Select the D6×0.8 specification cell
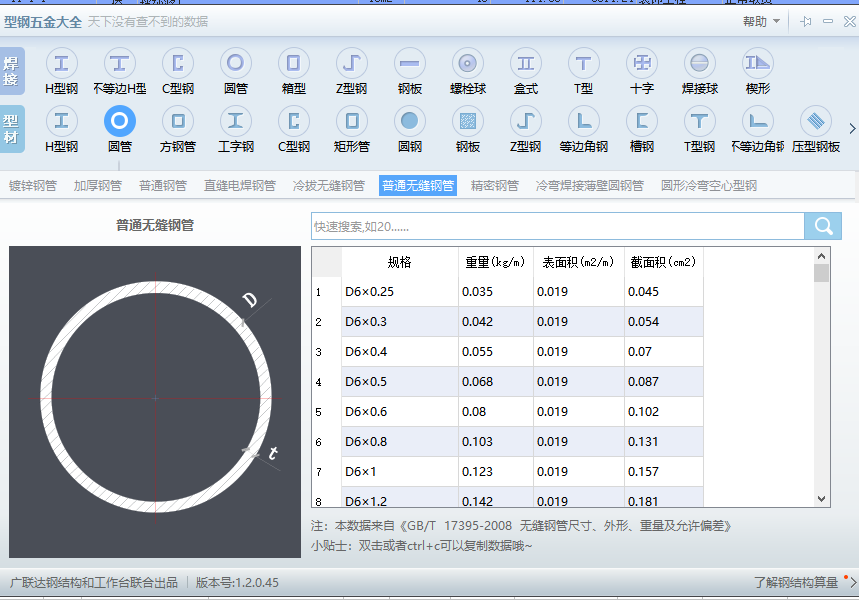This screenshot has width=859, height=608. click(399, 441)
